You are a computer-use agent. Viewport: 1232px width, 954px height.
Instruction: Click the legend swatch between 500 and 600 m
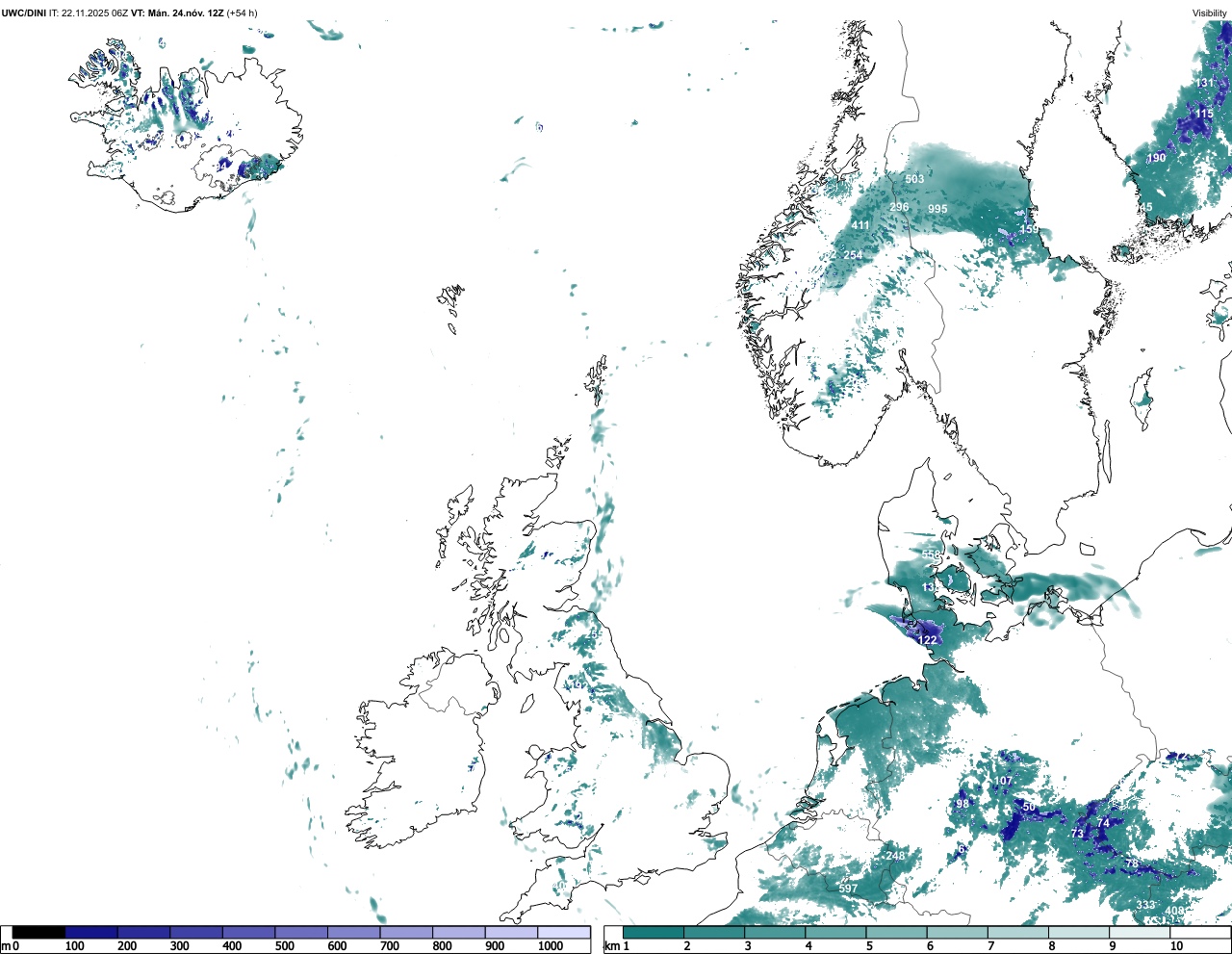click(x=301, y=932)
